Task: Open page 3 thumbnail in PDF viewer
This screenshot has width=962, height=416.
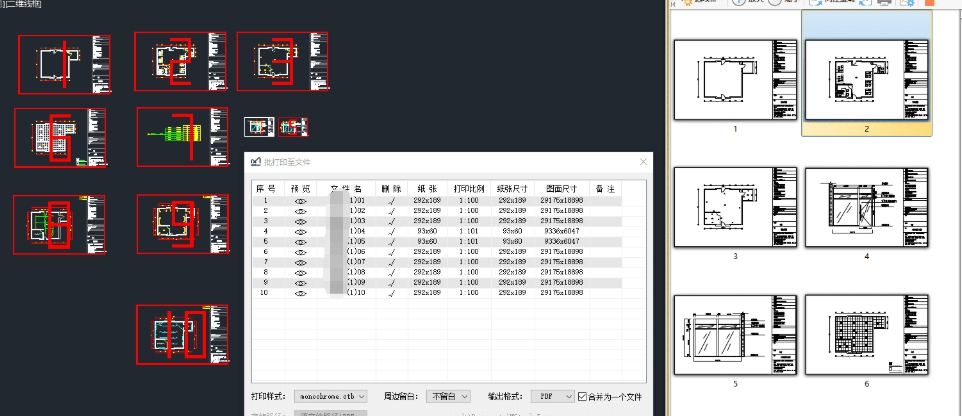Action: [x=735, y=207]
